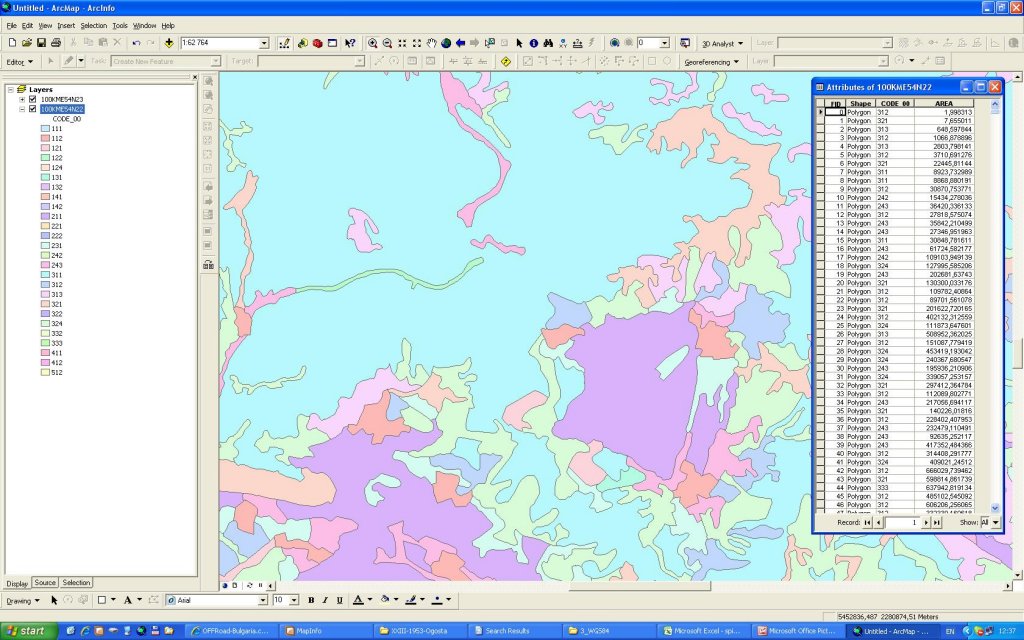
Task: Go to last record in attribute table
Action: click(936, 522)
